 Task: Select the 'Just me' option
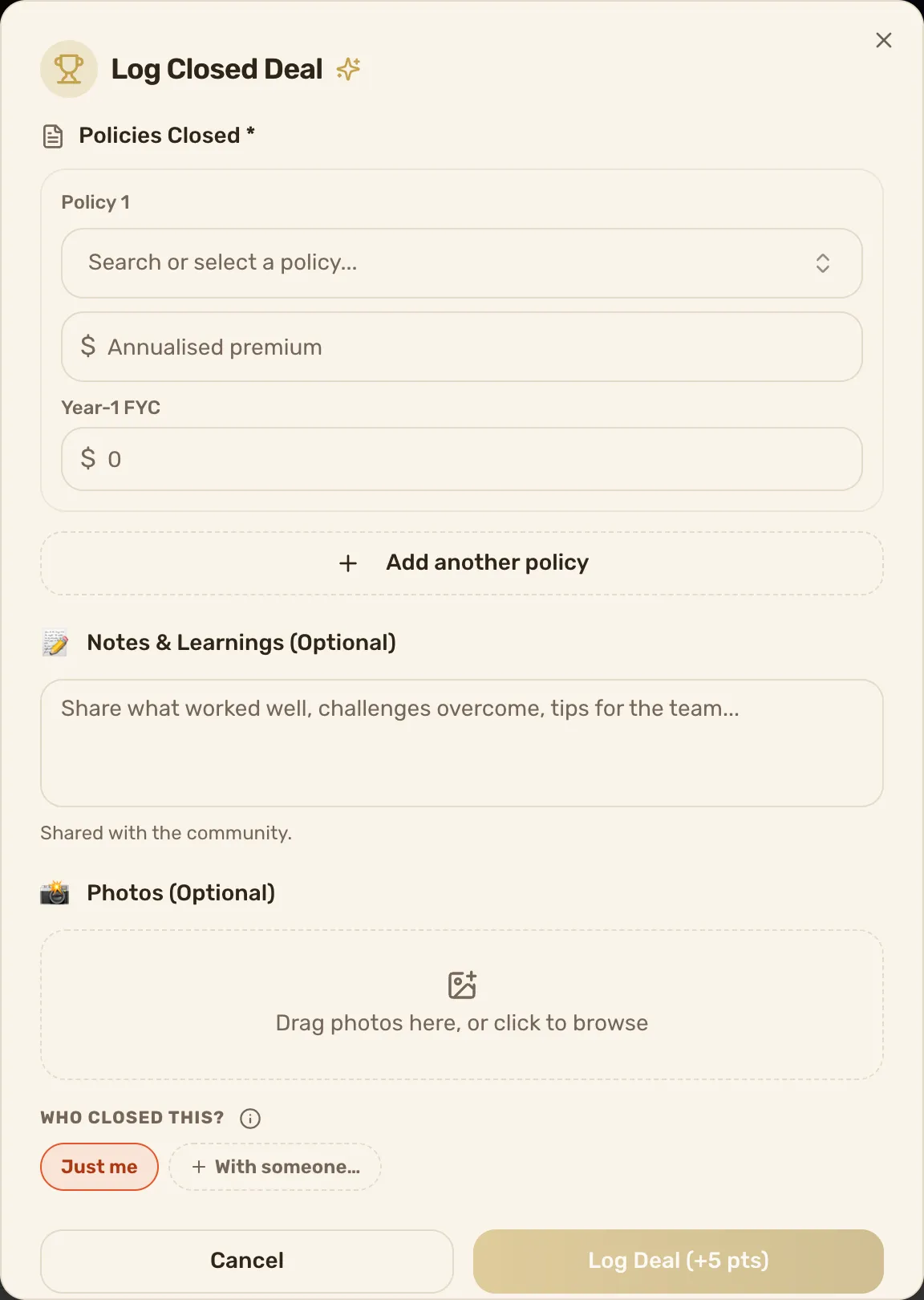tap(99, 1167)
